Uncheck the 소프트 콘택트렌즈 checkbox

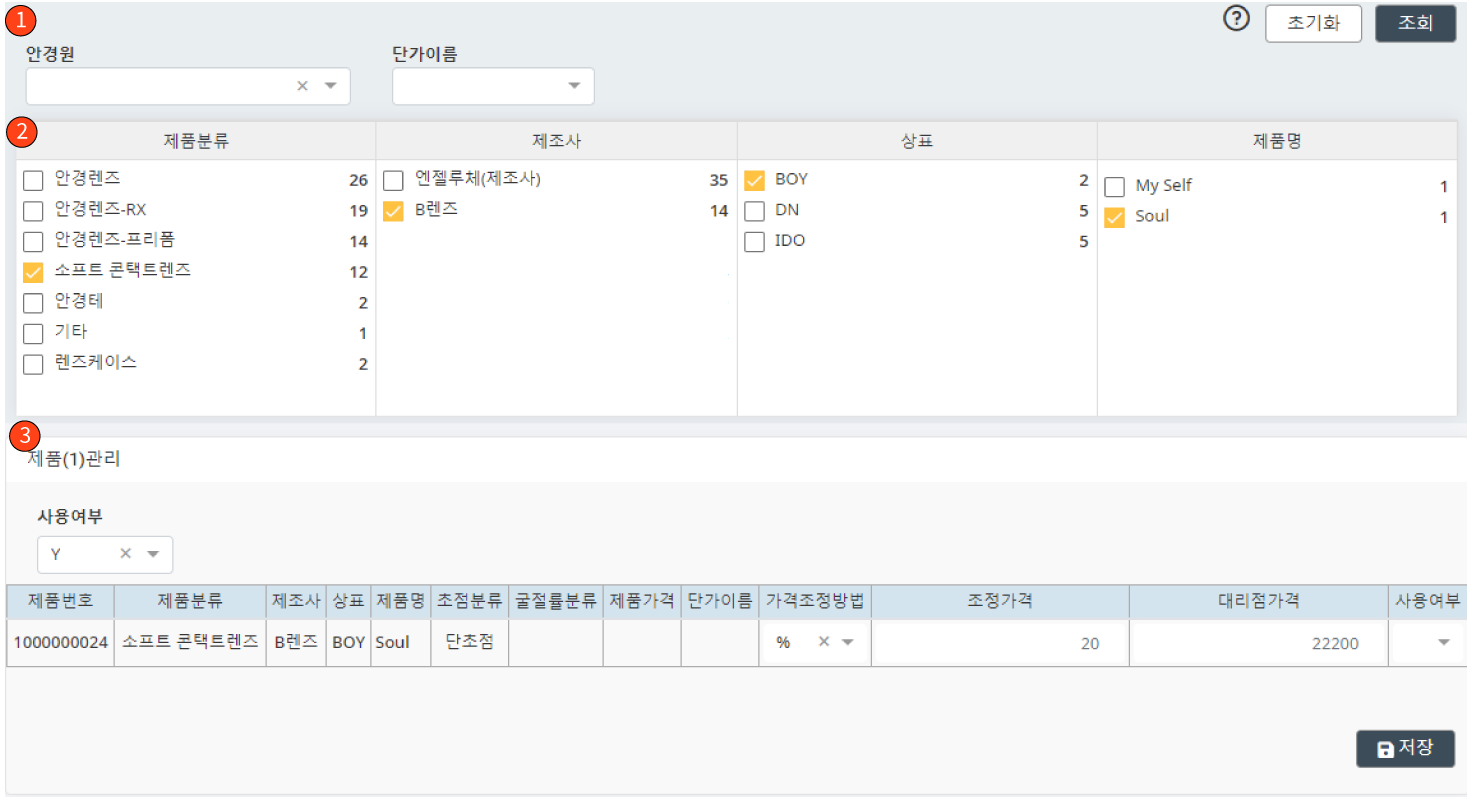tap(32, 270)
